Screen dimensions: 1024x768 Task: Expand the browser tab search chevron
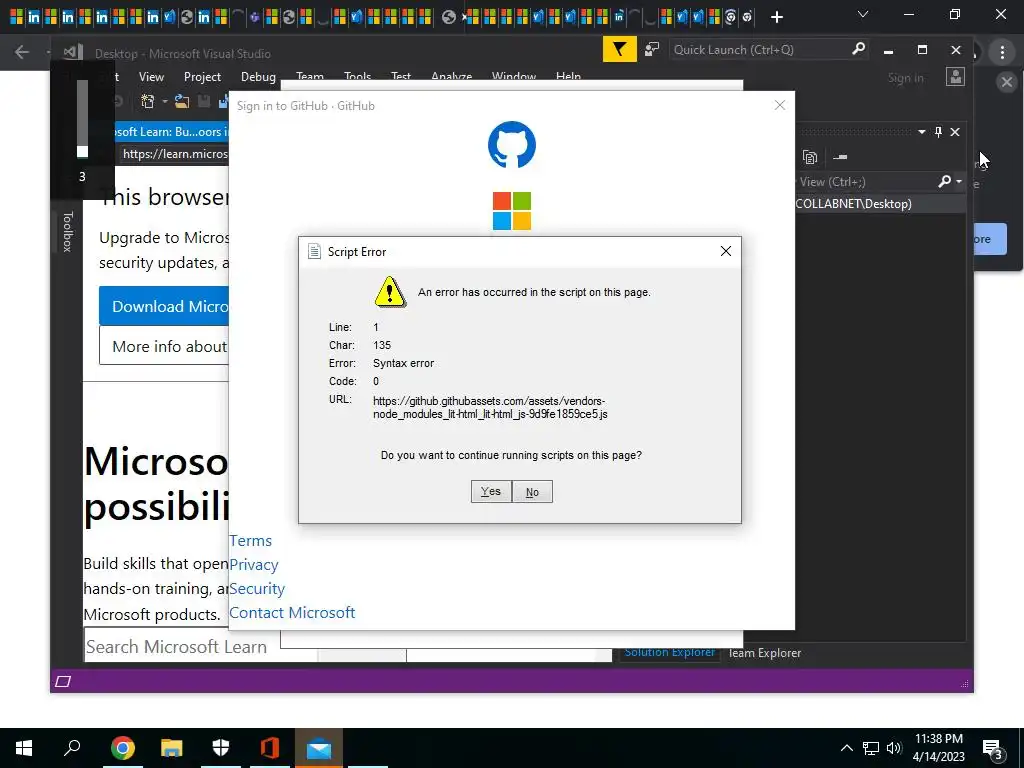point(863,14)
